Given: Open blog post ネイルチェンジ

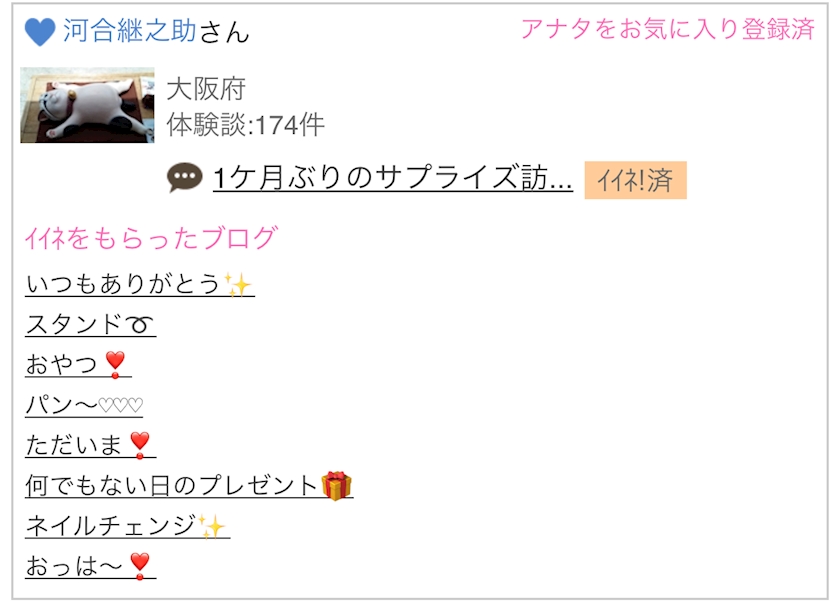Looking at the screenshot, I should coord(128,526).
